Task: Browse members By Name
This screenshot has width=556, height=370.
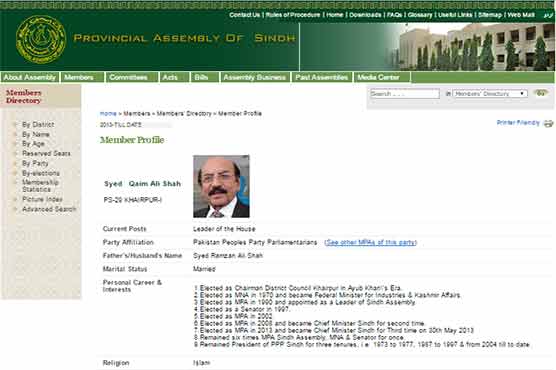Action: pos(36,134)
